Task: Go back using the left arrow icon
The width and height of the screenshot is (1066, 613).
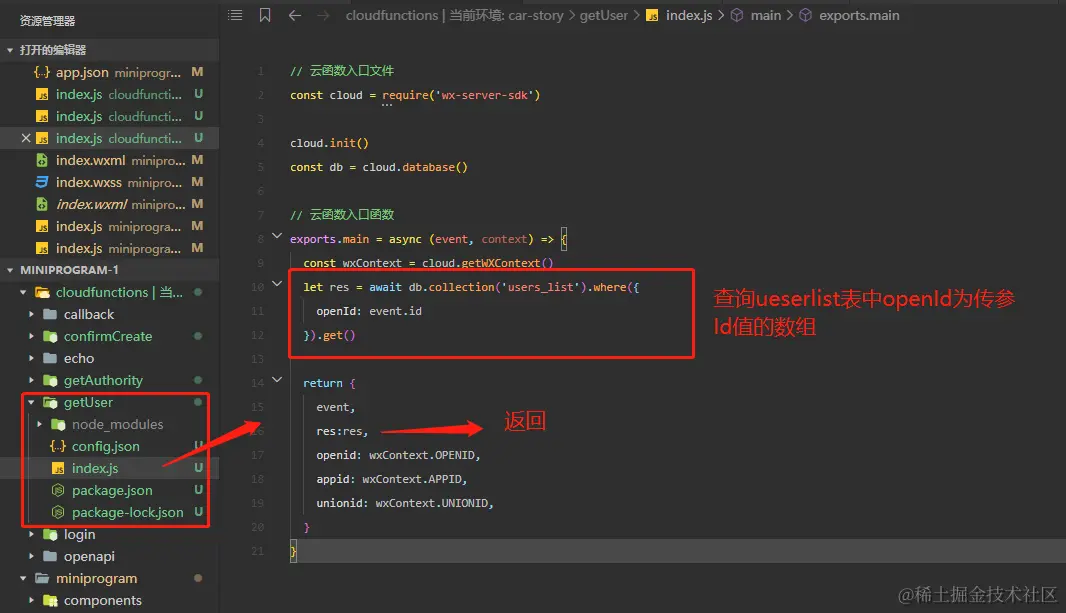Action: coord(294,15)
